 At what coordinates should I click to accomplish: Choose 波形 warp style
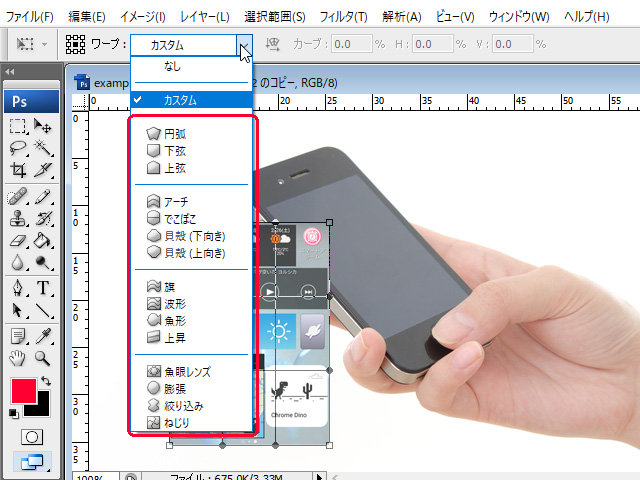tap(191, 304)
